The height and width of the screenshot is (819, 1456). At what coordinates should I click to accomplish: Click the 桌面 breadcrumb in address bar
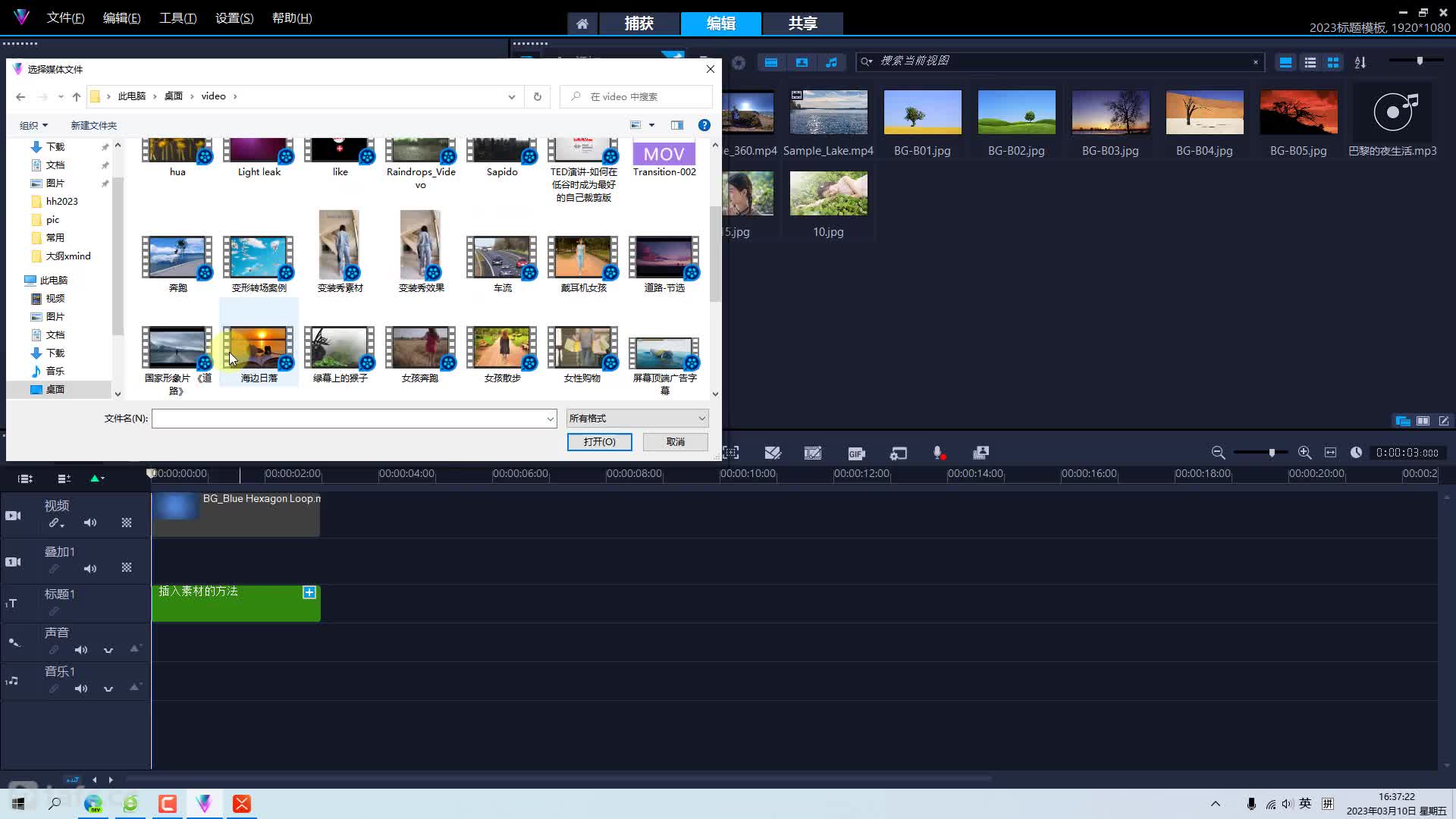click(x=174, y=96)
